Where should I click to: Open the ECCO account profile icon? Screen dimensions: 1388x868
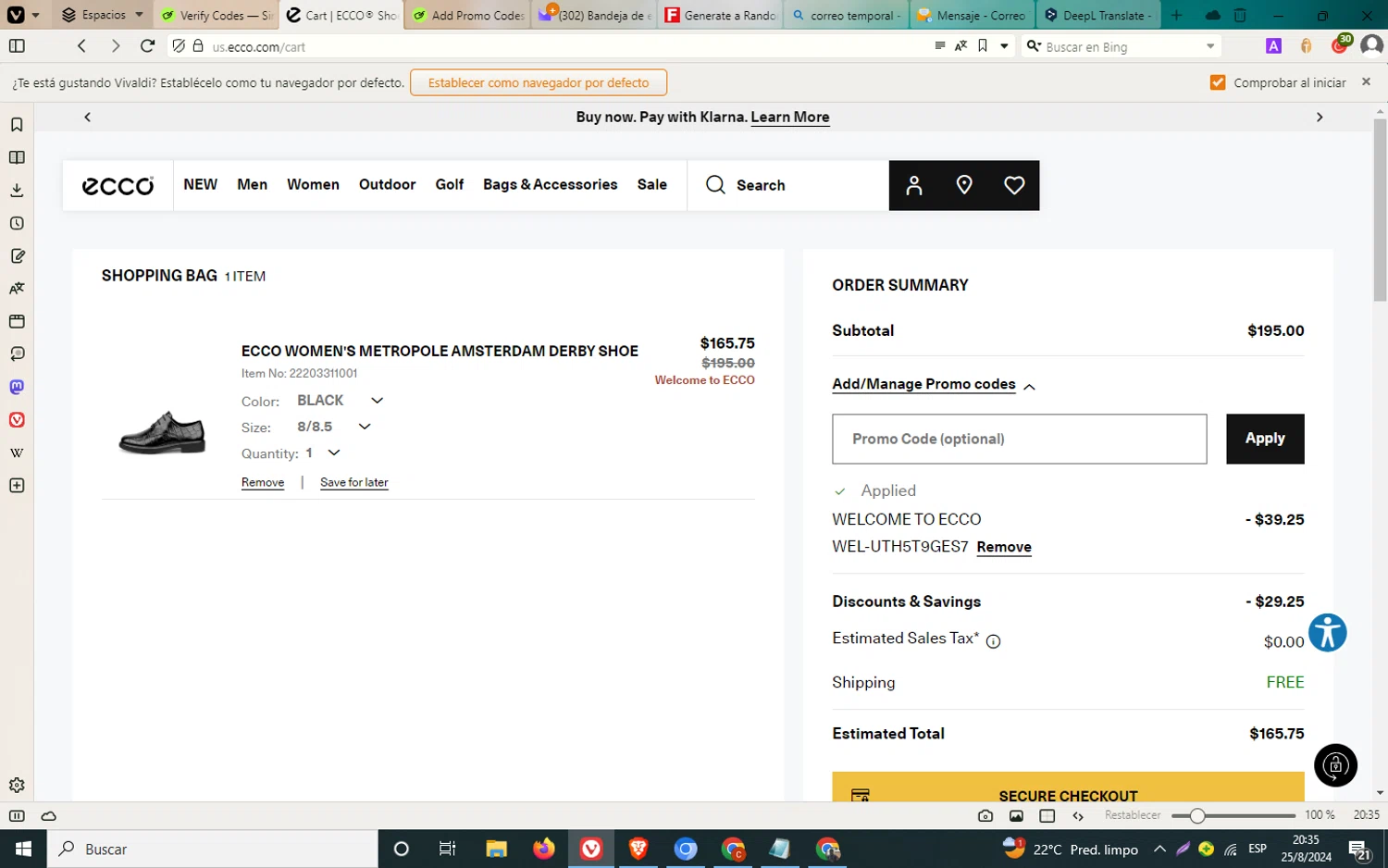point(914,185)
